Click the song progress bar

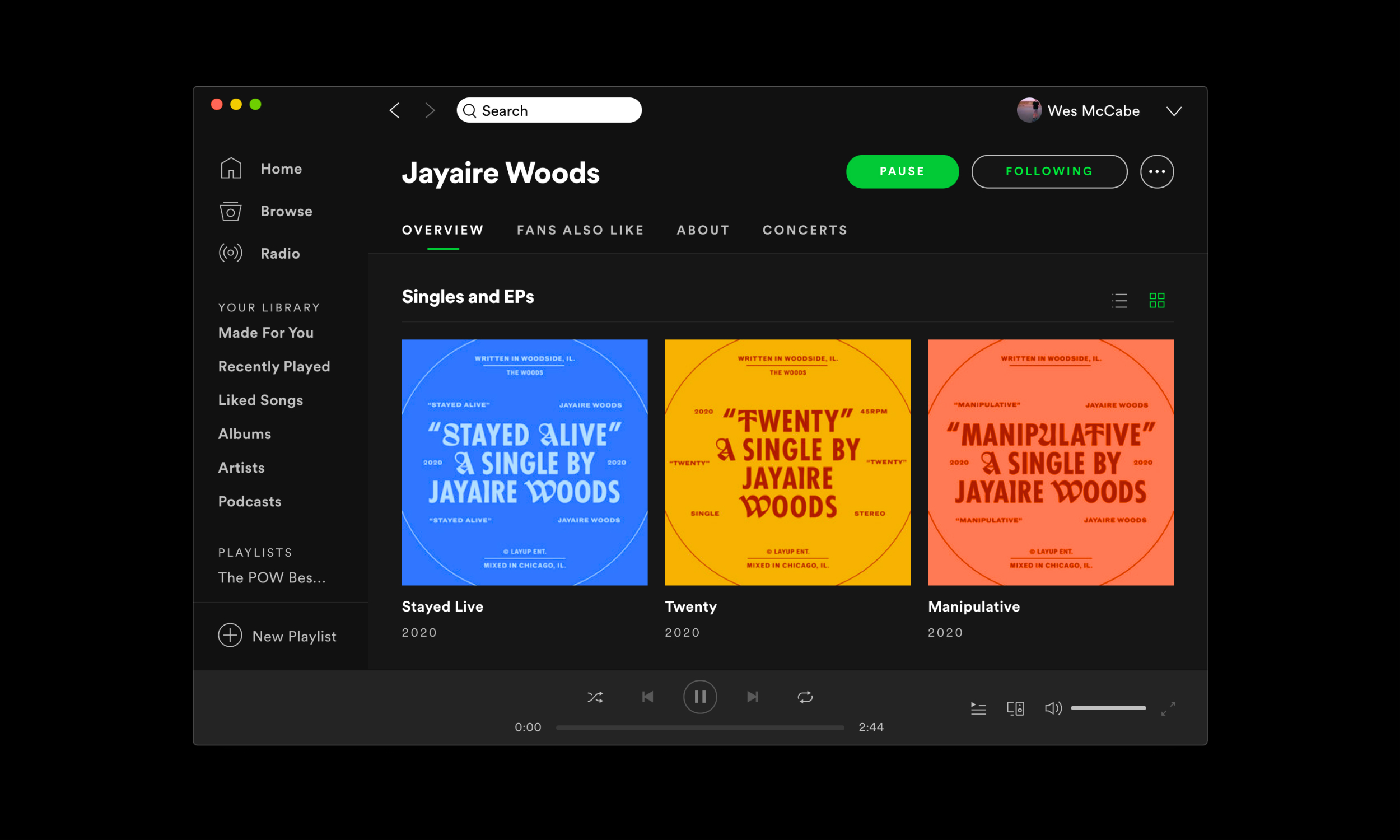(700, 728)
